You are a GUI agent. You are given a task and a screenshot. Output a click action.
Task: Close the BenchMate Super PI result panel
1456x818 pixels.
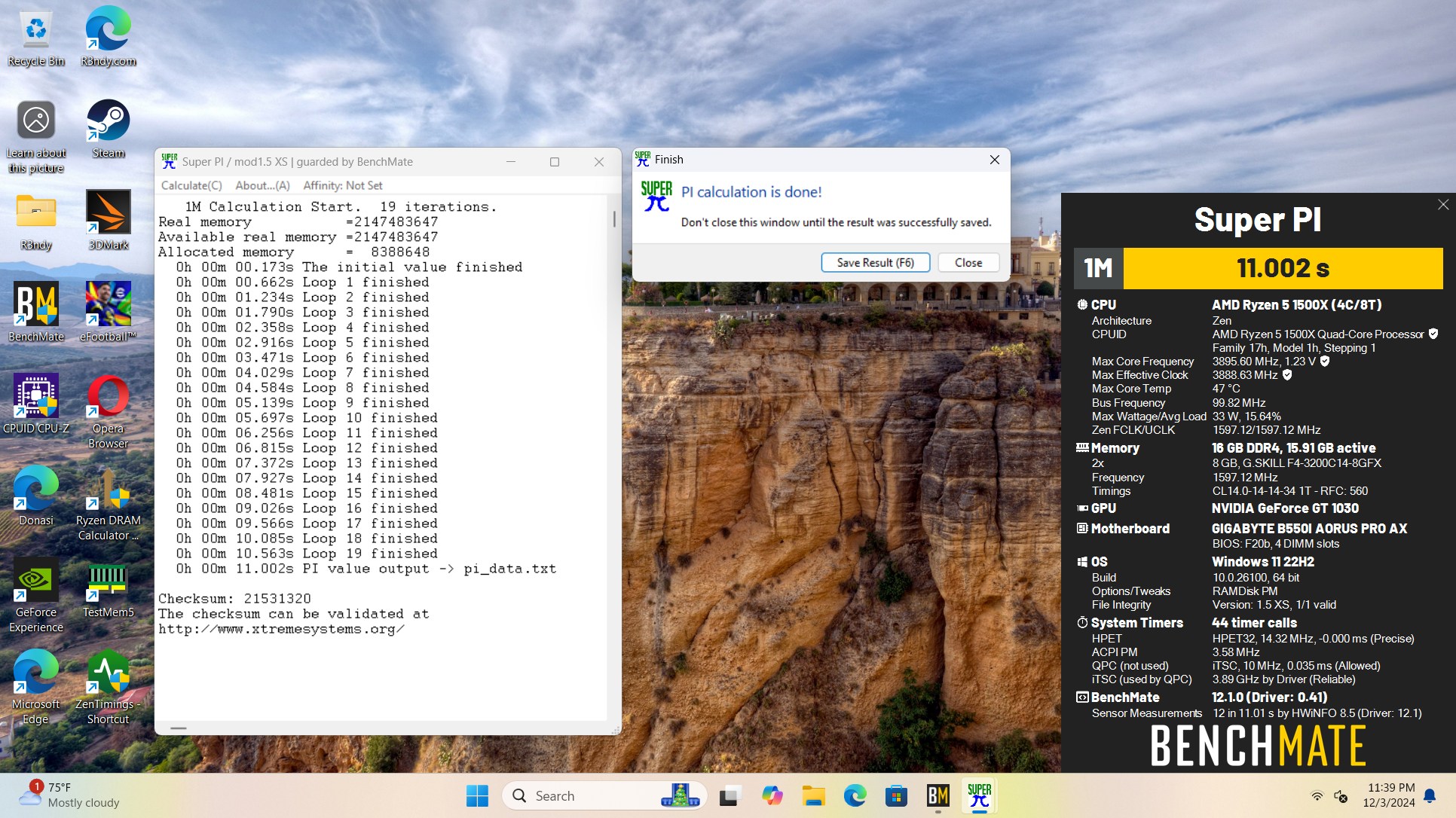[x=1442, y=205]
